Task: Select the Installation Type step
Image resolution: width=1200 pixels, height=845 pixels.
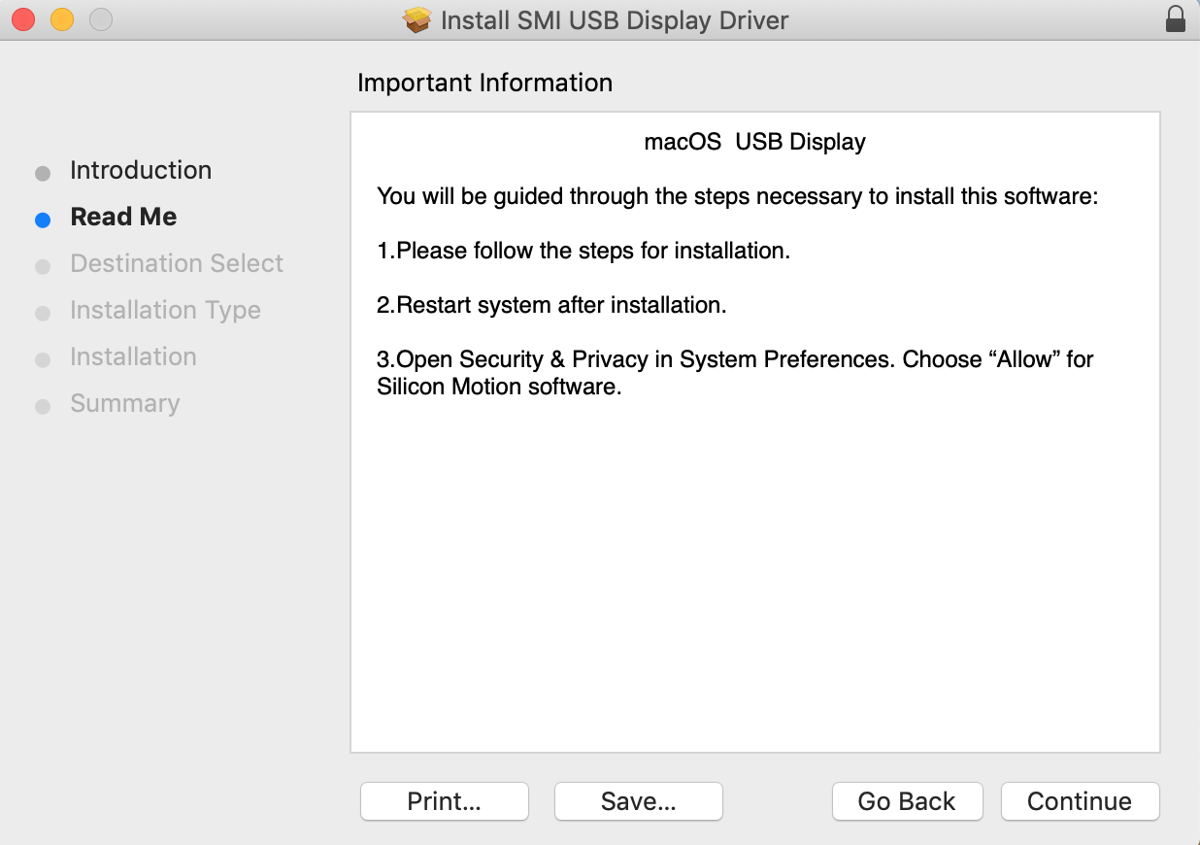Action: (165, 310)
